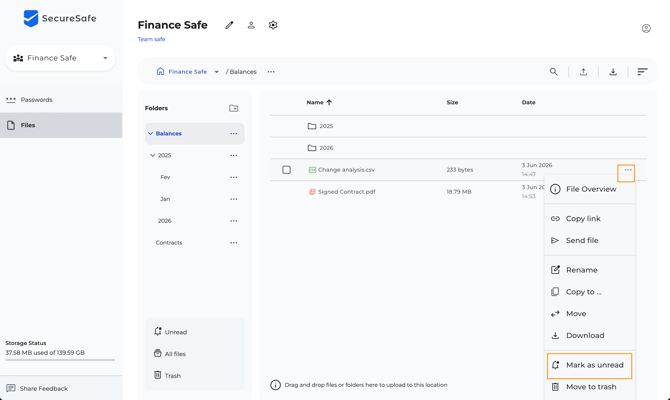Choose Mark as unread from context menu
This screenshot has width=670, height=400.
click(x=589, y=365)
